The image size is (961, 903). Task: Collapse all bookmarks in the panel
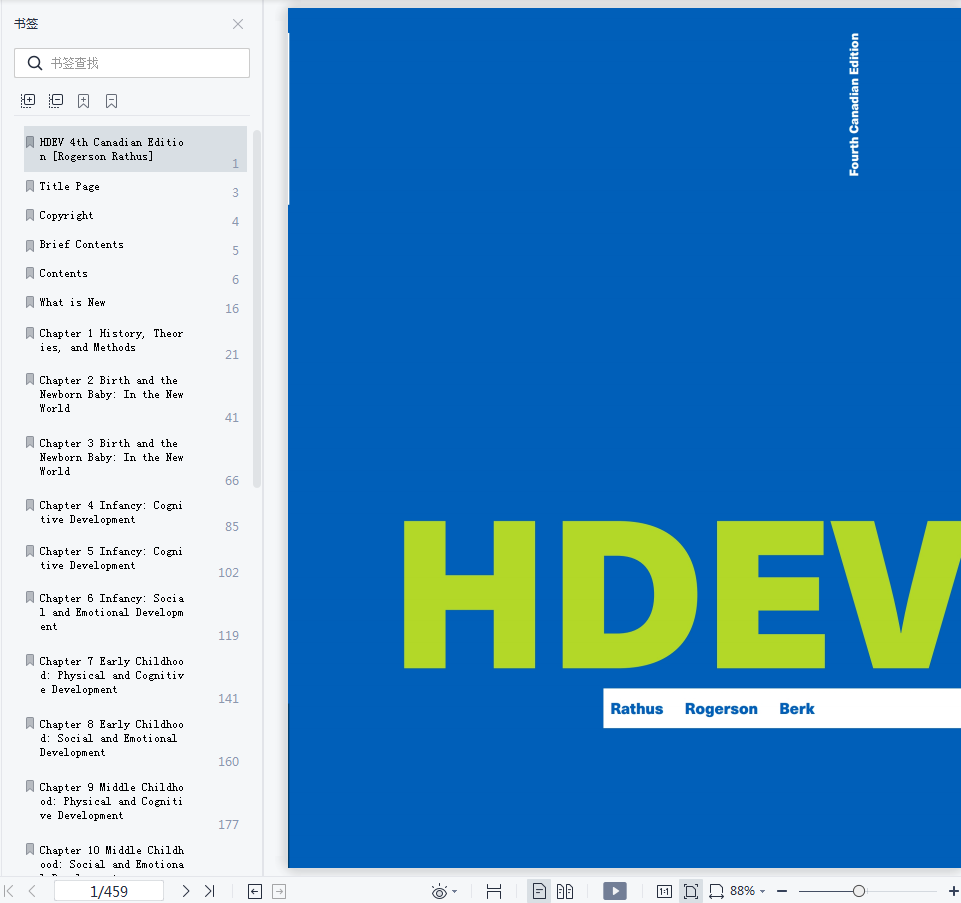[x=56, y=101]
